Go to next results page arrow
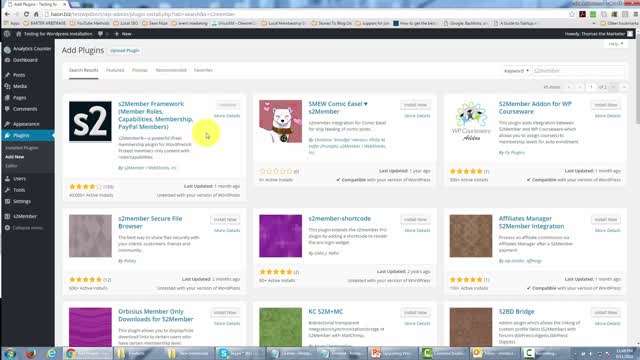The image size is (640, 360). (x=613, y=87)
